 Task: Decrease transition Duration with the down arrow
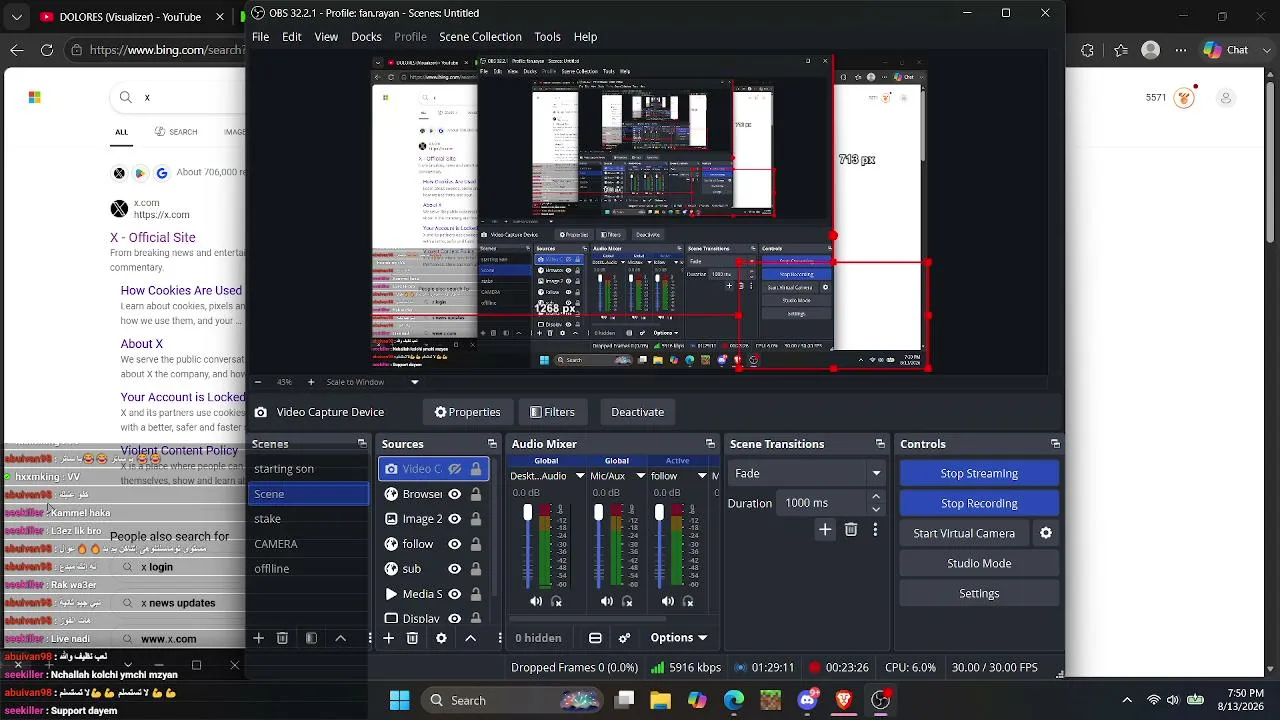coord(876,509)
